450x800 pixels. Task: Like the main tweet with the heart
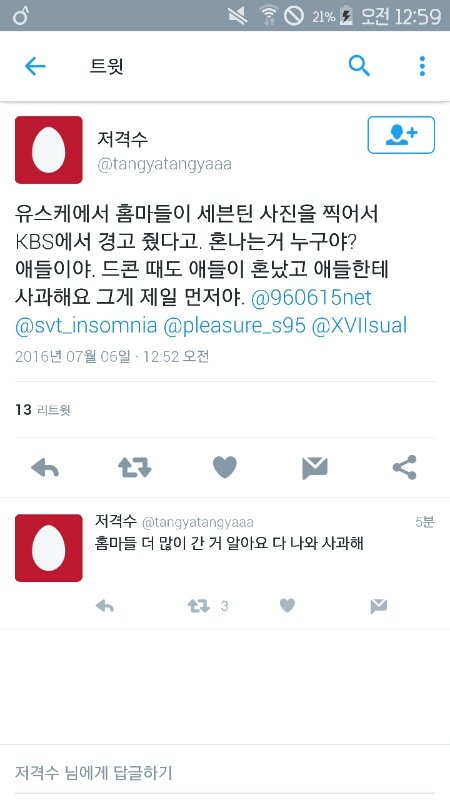point(224,467)
